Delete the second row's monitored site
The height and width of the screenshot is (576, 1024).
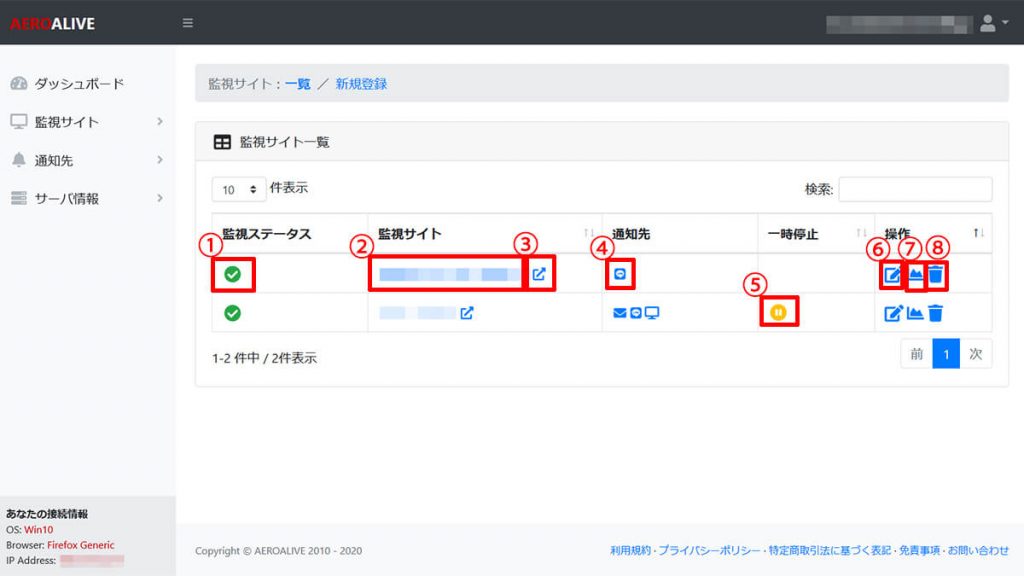[x=936, y=313]
